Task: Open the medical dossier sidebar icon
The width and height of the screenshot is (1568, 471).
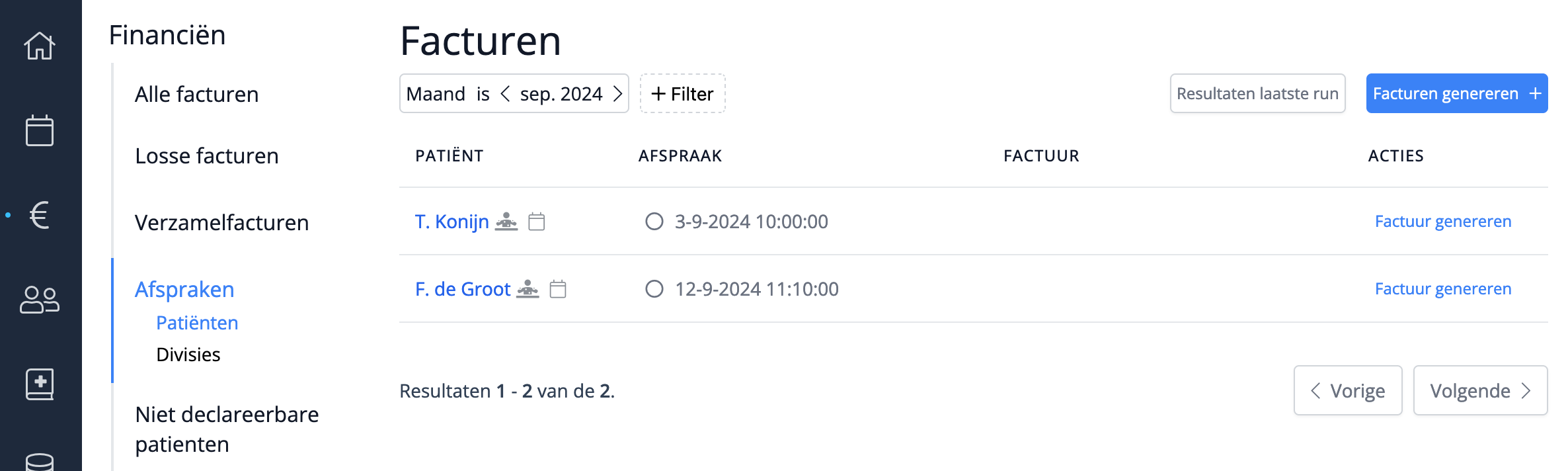Action: pos(40,384)
